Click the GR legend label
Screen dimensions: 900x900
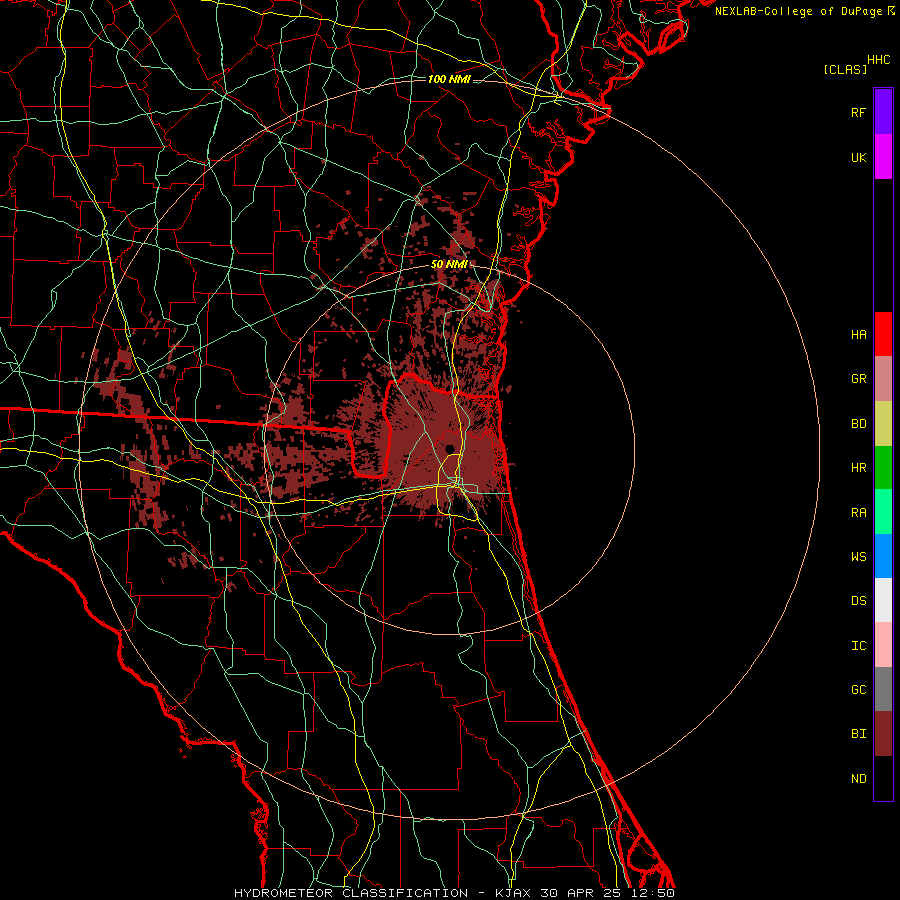click(858, 379)
